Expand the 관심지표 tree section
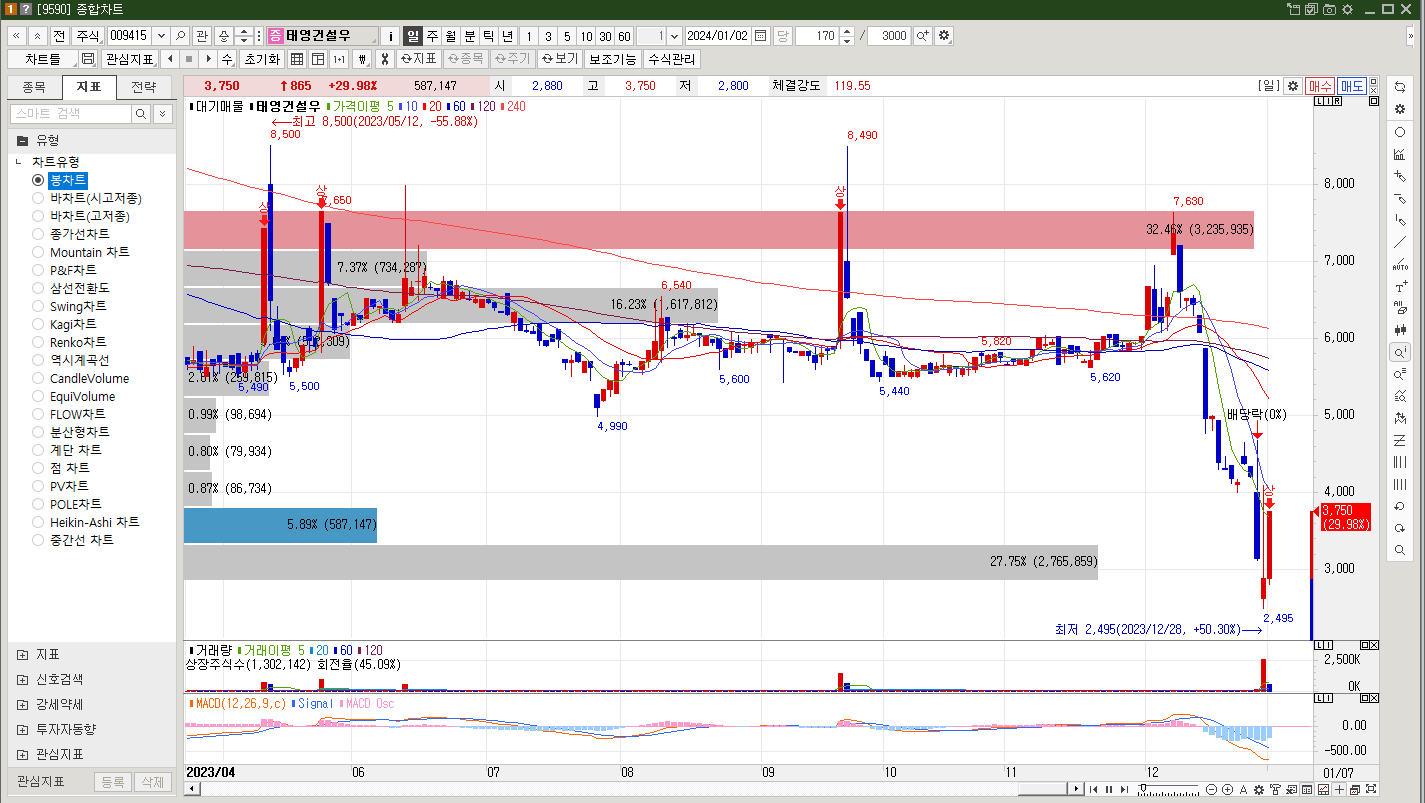1425x803 pixels. point(22,754)
